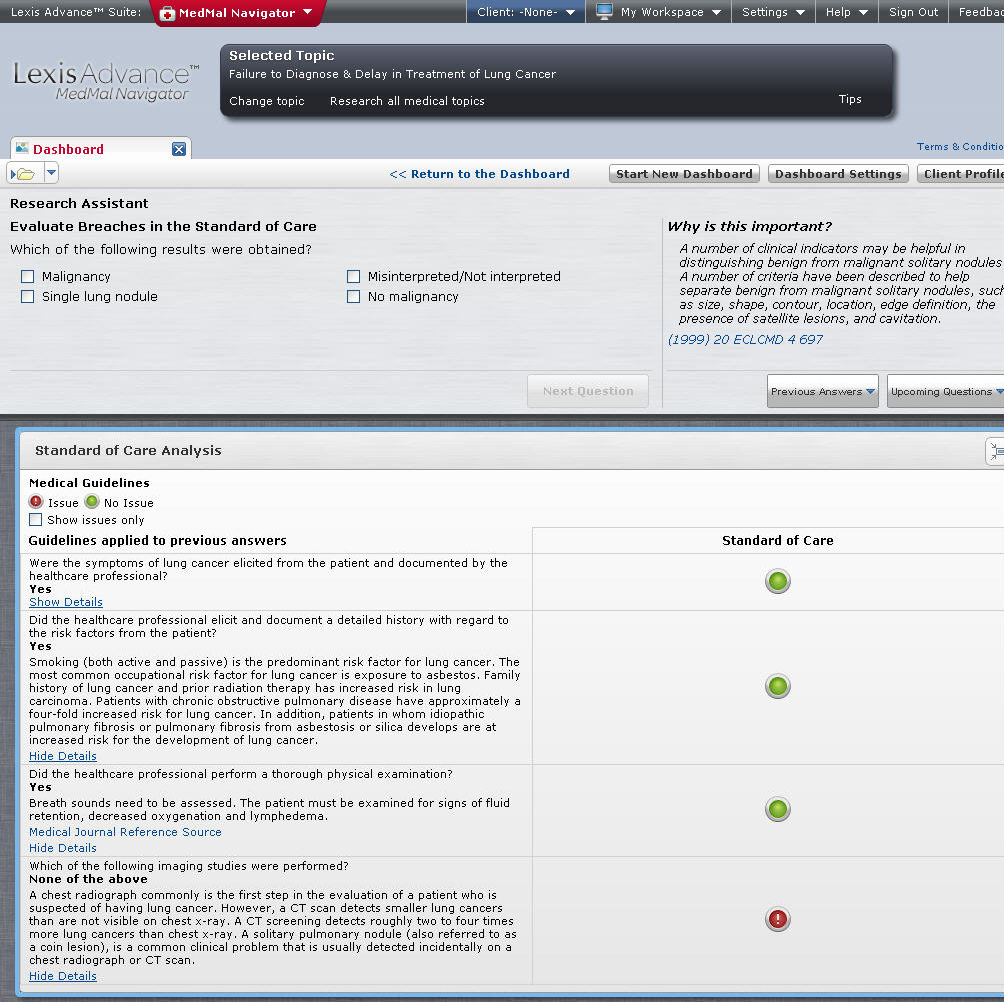Click the Dashboard tab picture icon
Image resolution: width=1004 pixels, height=1002 pixels.
[x=22, y=148]
